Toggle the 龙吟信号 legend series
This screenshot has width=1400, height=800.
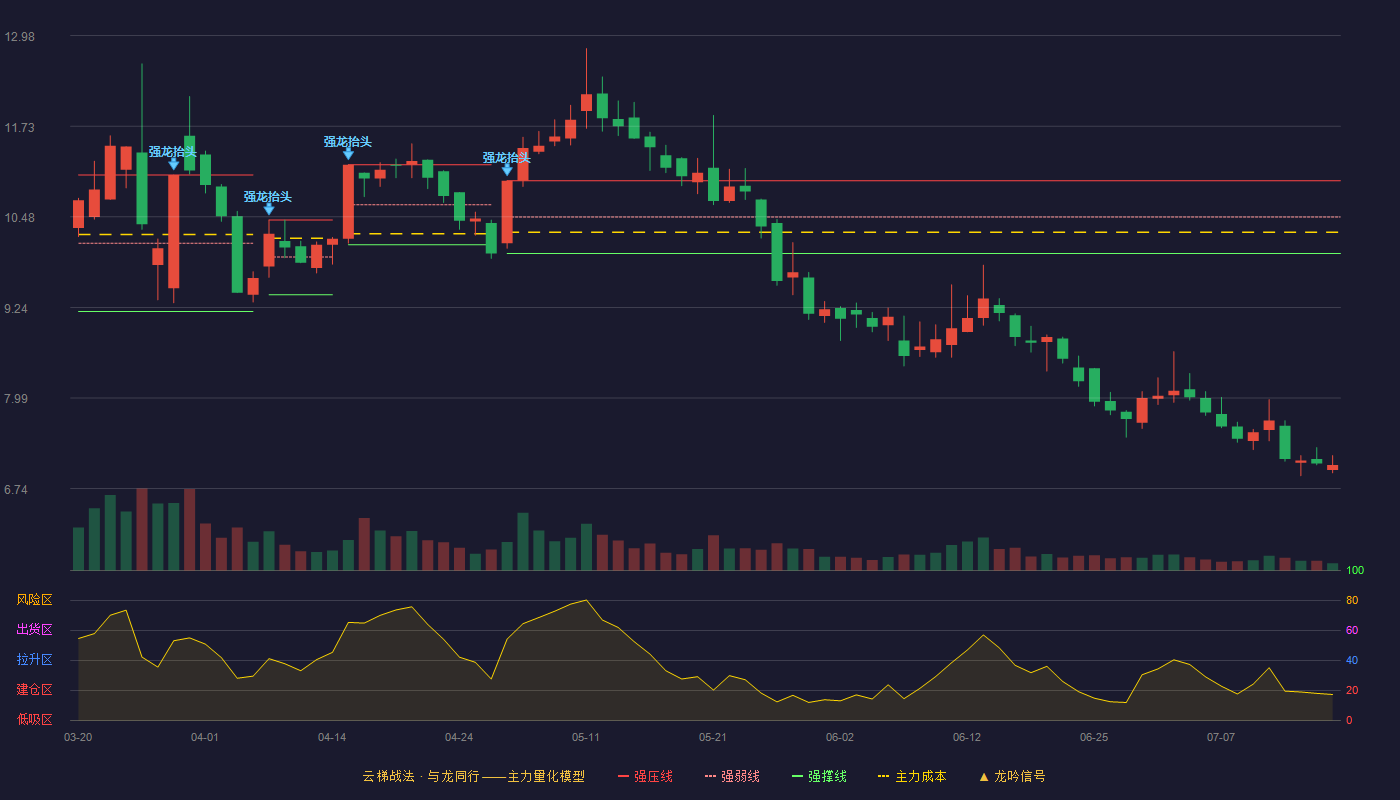point(1012,776)
